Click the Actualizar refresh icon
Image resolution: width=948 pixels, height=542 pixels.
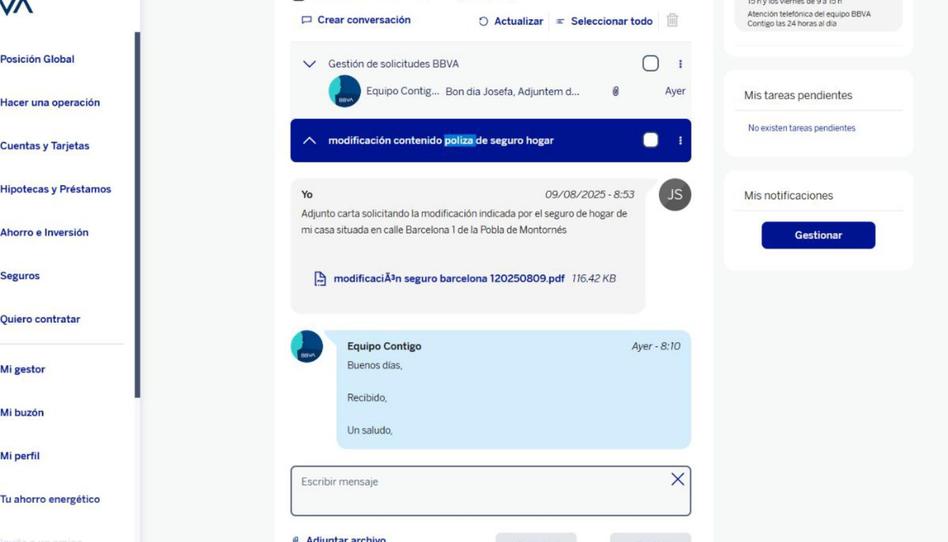coord(483,21)
